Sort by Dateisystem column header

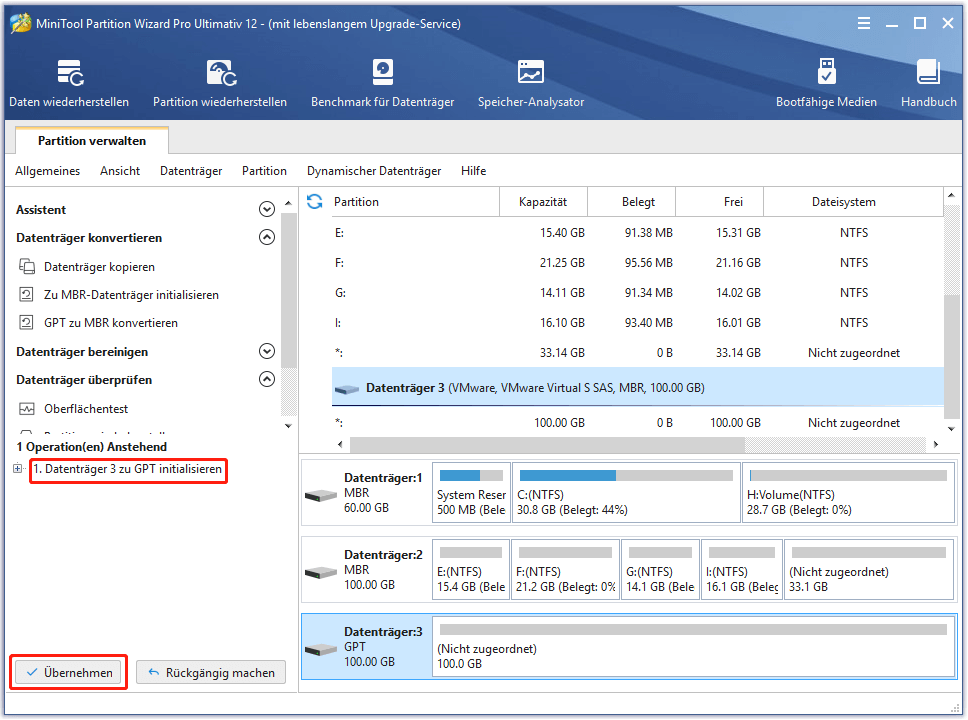[854, 202]
